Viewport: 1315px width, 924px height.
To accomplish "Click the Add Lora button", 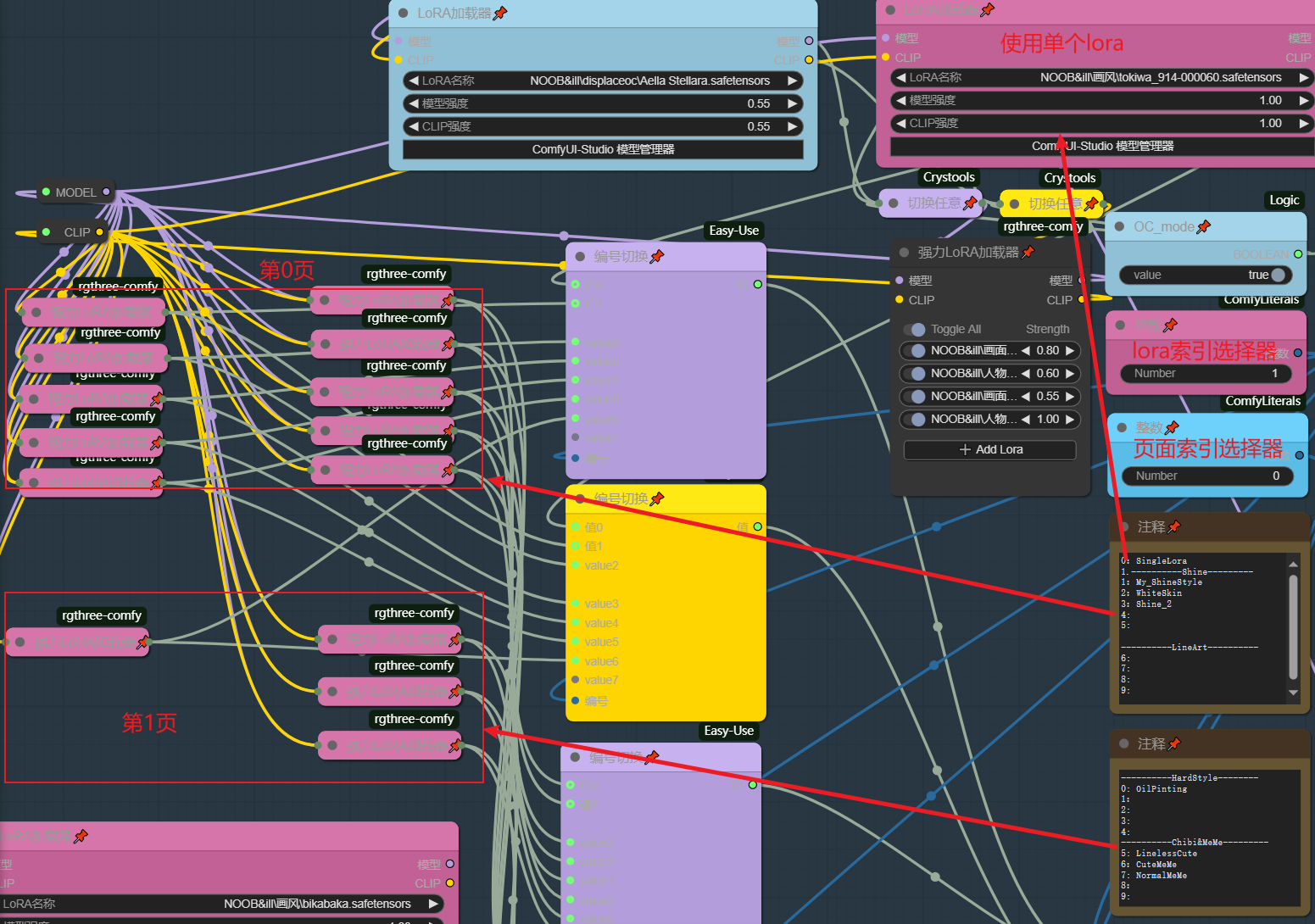I will click(x=990, y=449).
